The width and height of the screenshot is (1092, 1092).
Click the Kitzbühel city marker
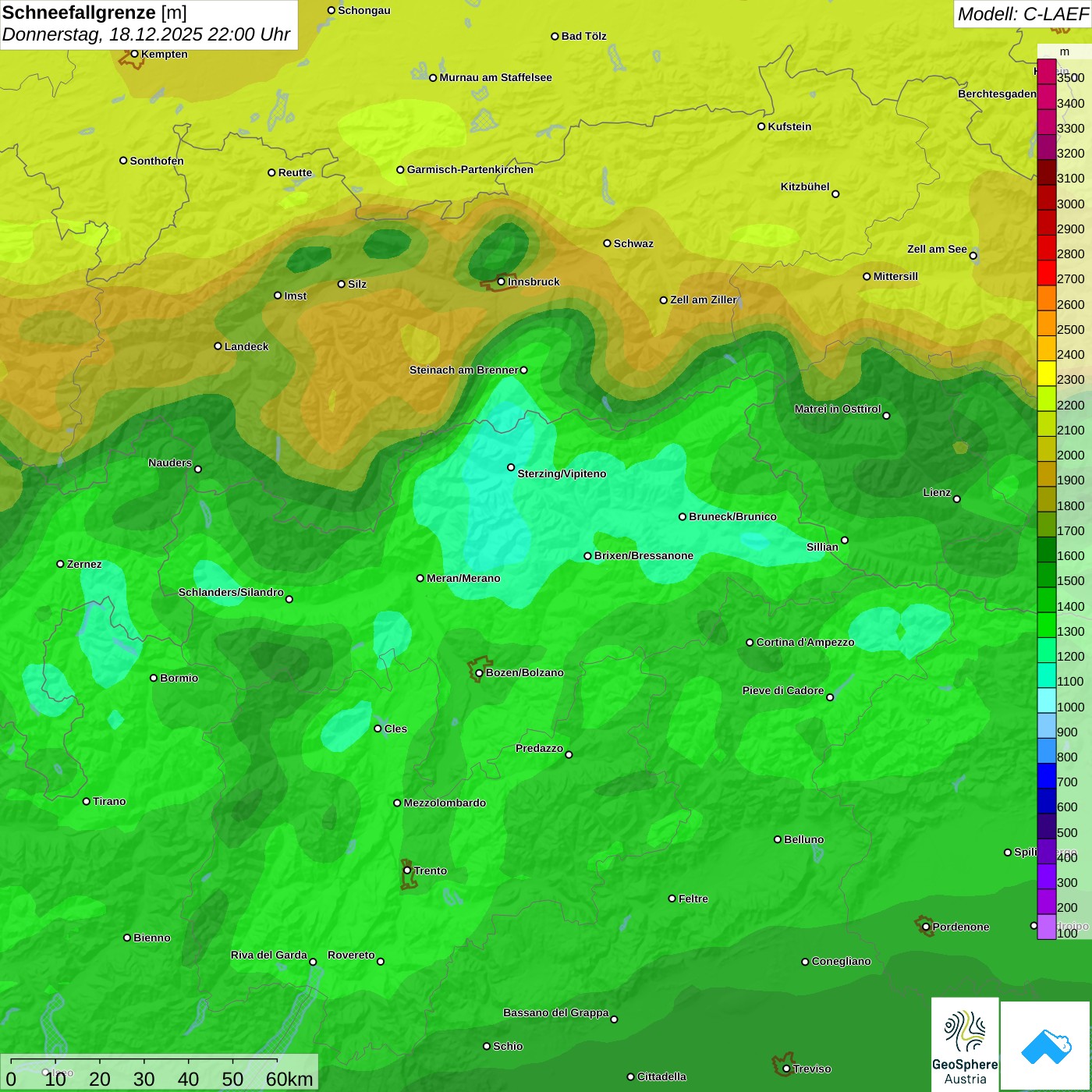835,193
